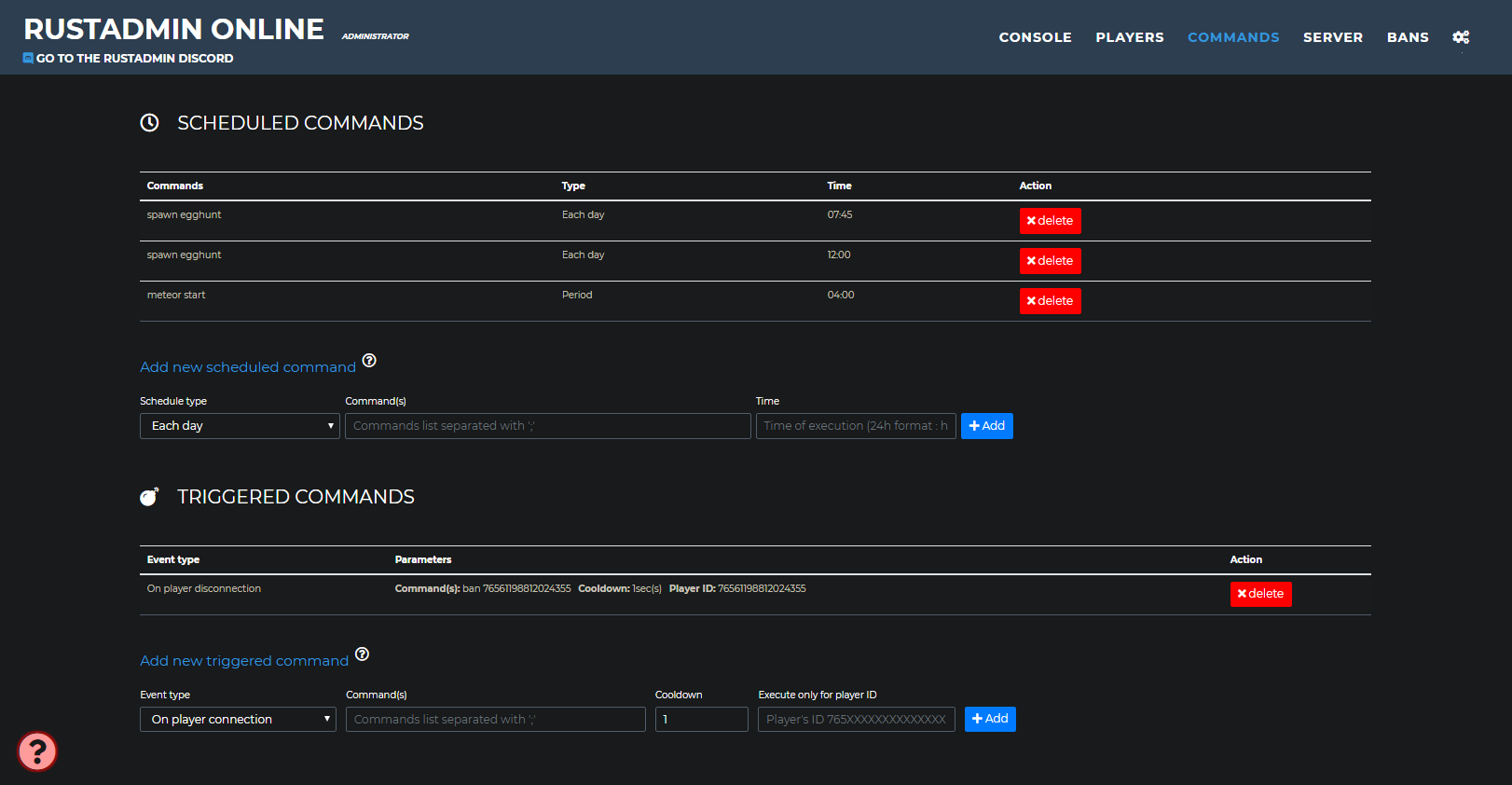Click the Add new scheduled command link
Viewport: 1512px width, 785px height.
pyautogui.click(x=248, y=367)
